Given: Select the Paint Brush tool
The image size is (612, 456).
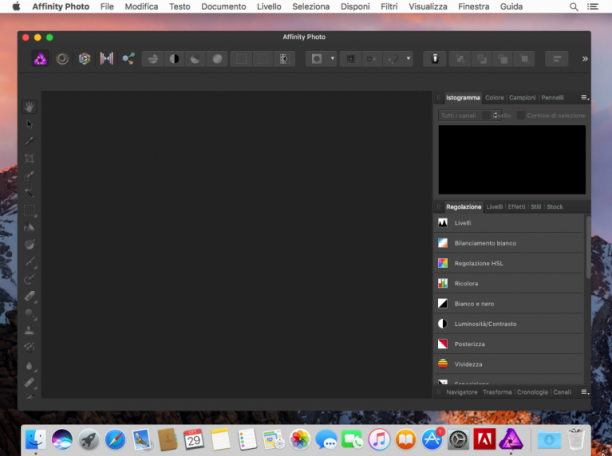Looking at the screenshot, I should coord(29,262).
